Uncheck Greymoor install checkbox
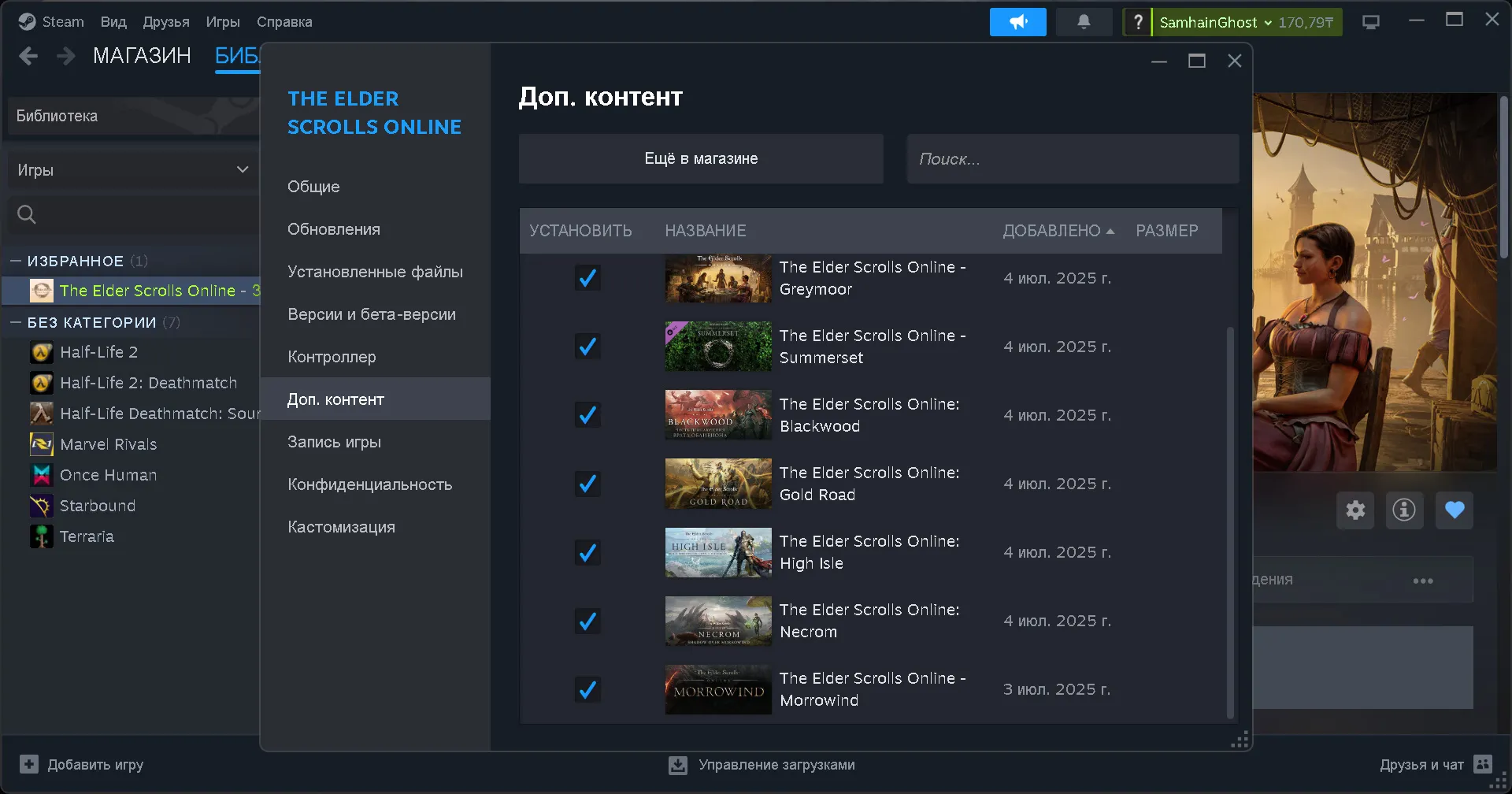Image resolution: width=1512 pixels, height=794 pixels. (587, 278)
